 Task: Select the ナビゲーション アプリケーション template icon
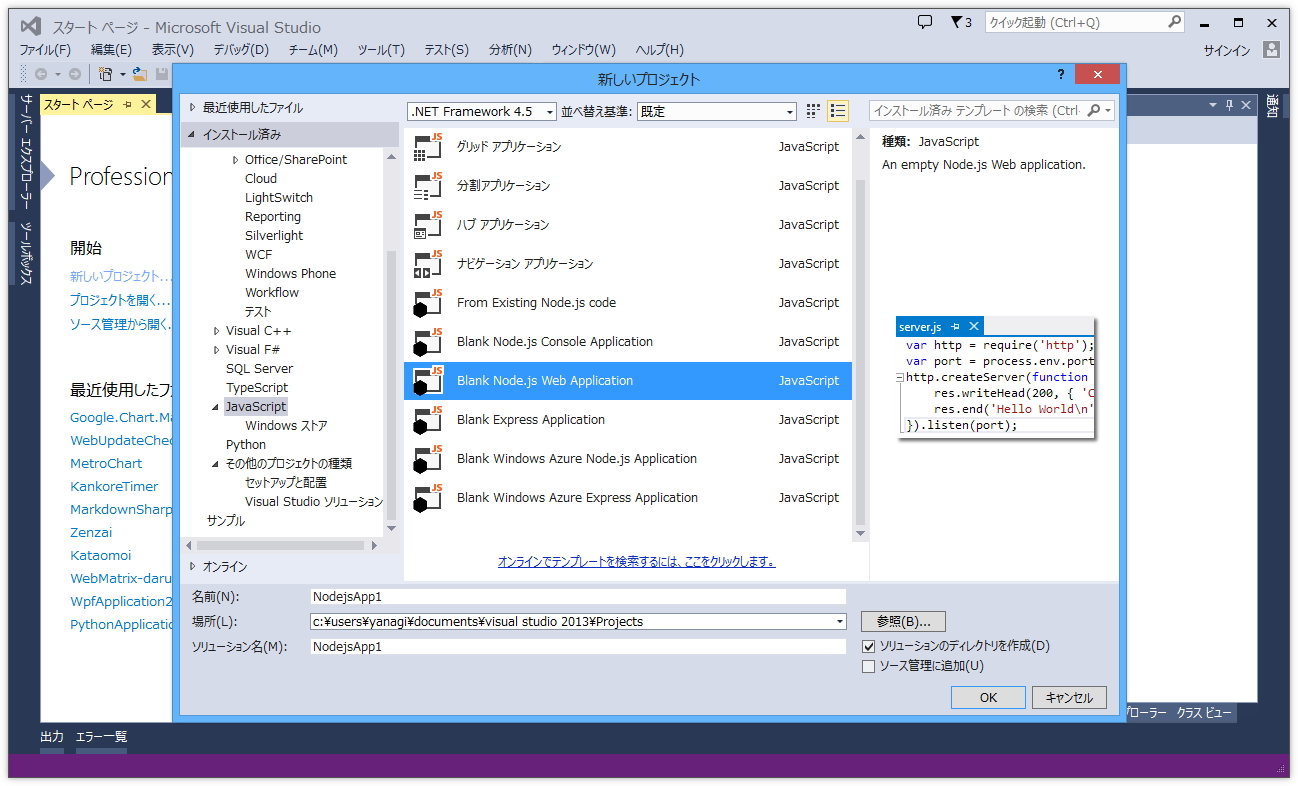click(428, 264)
